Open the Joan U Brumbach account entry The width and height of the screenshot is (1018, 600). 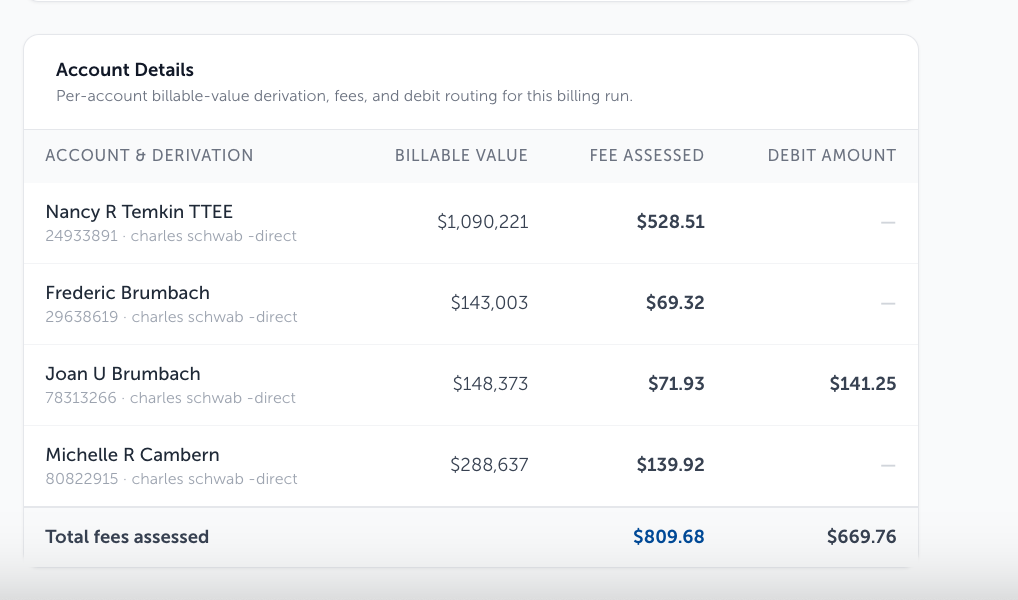click(x=471, y=385)
